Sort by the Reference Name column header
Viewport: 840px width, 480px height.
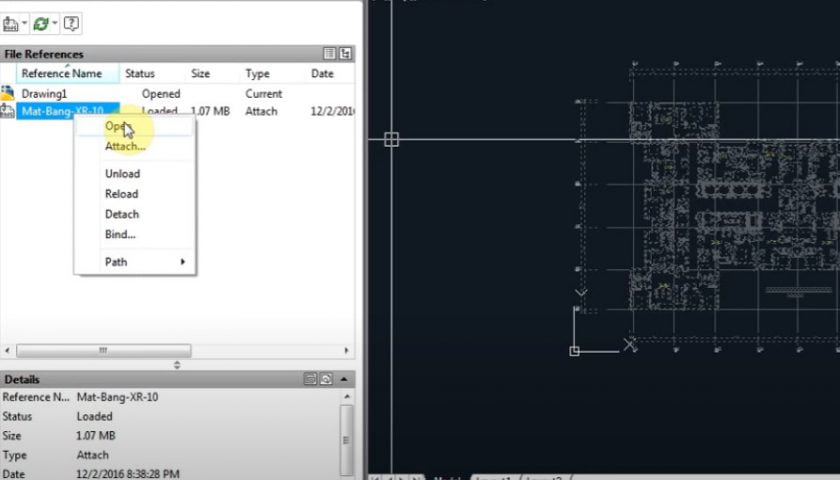tap(62, 74)
